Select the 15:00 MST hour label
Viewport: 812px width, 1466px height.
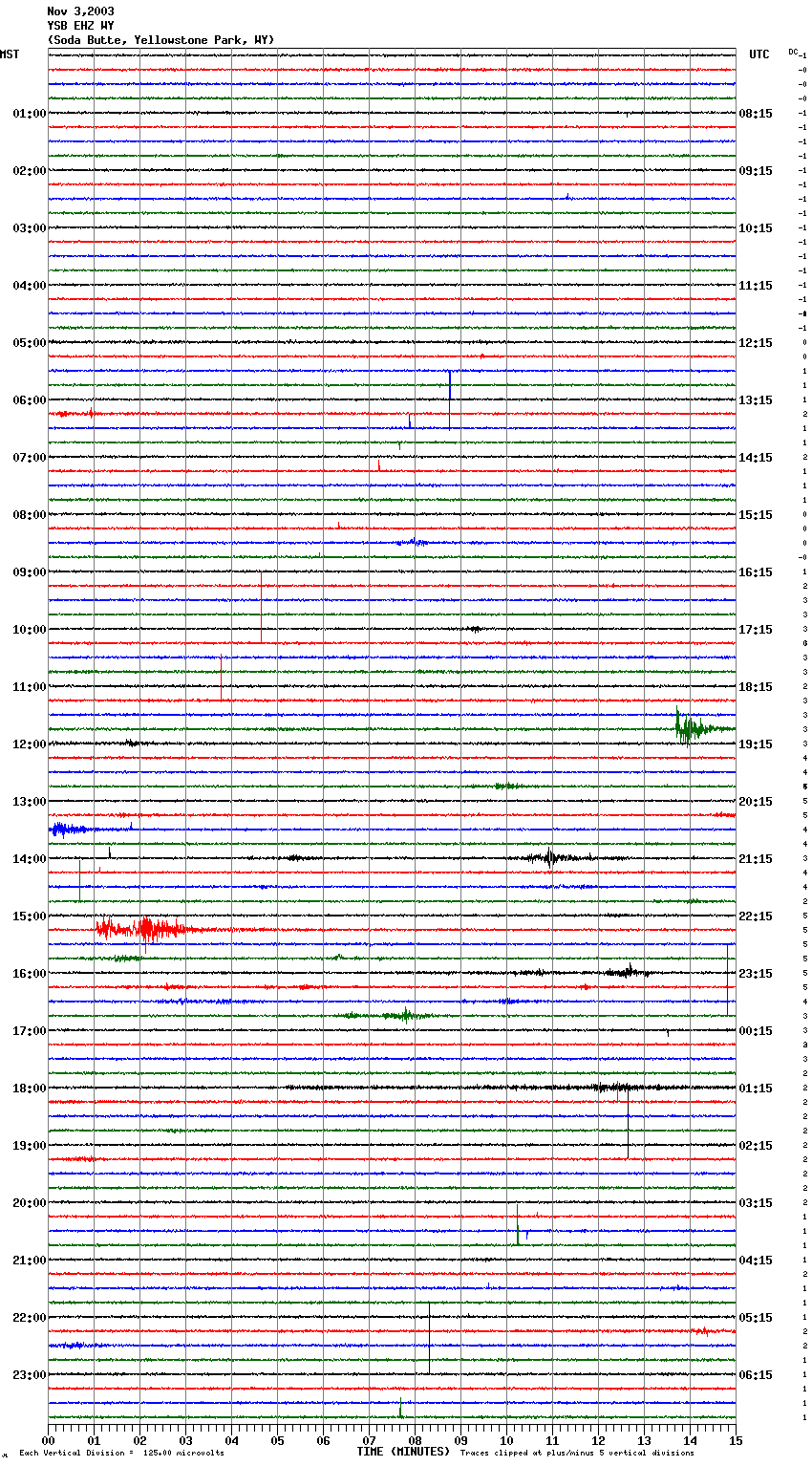(30, 916)
